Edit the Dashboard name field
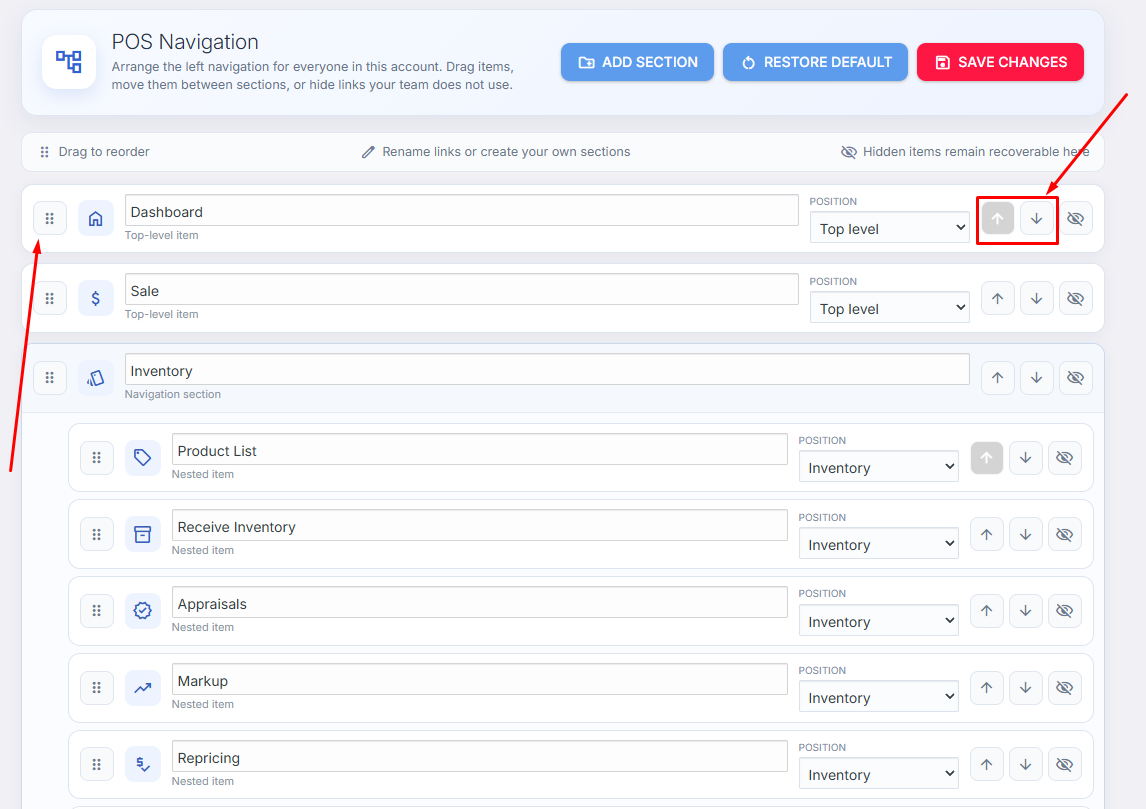 pyautogui.click(x=462, y=210)
